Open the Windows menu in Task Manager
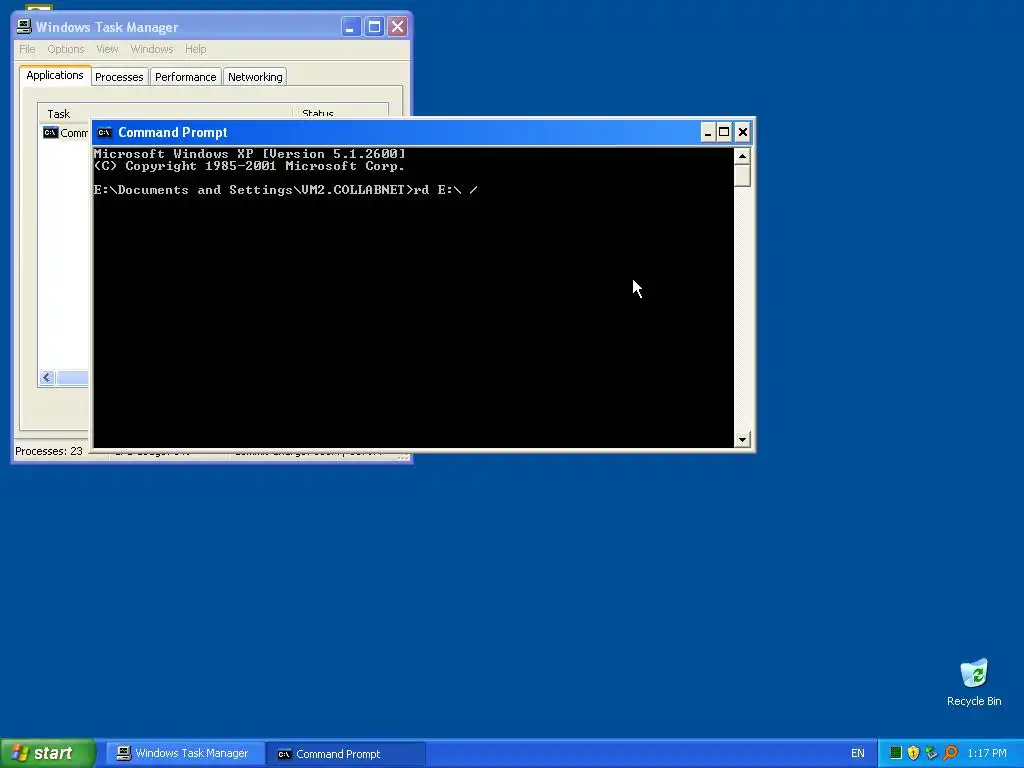 click(152, 49)
